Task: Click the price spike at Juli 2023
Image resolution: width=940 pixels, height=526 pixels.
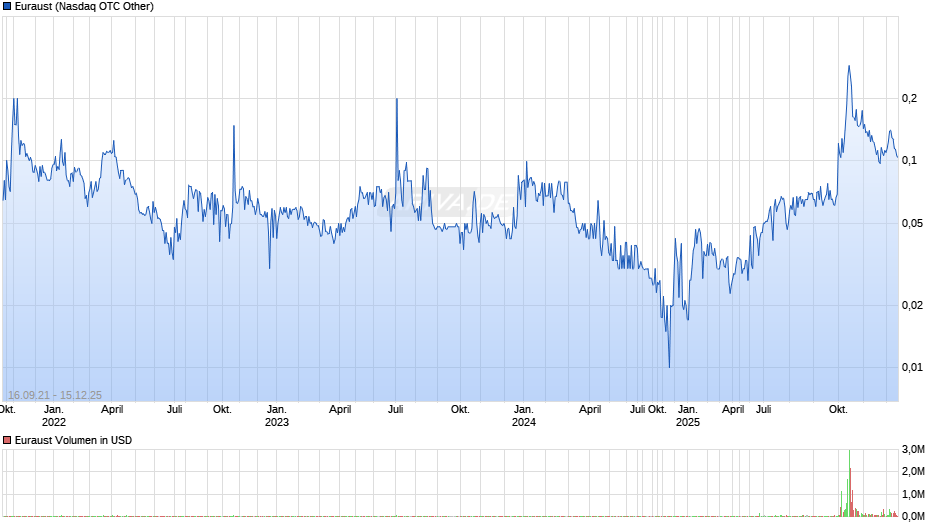Action: pyautogui.click(x=397, y=100)
